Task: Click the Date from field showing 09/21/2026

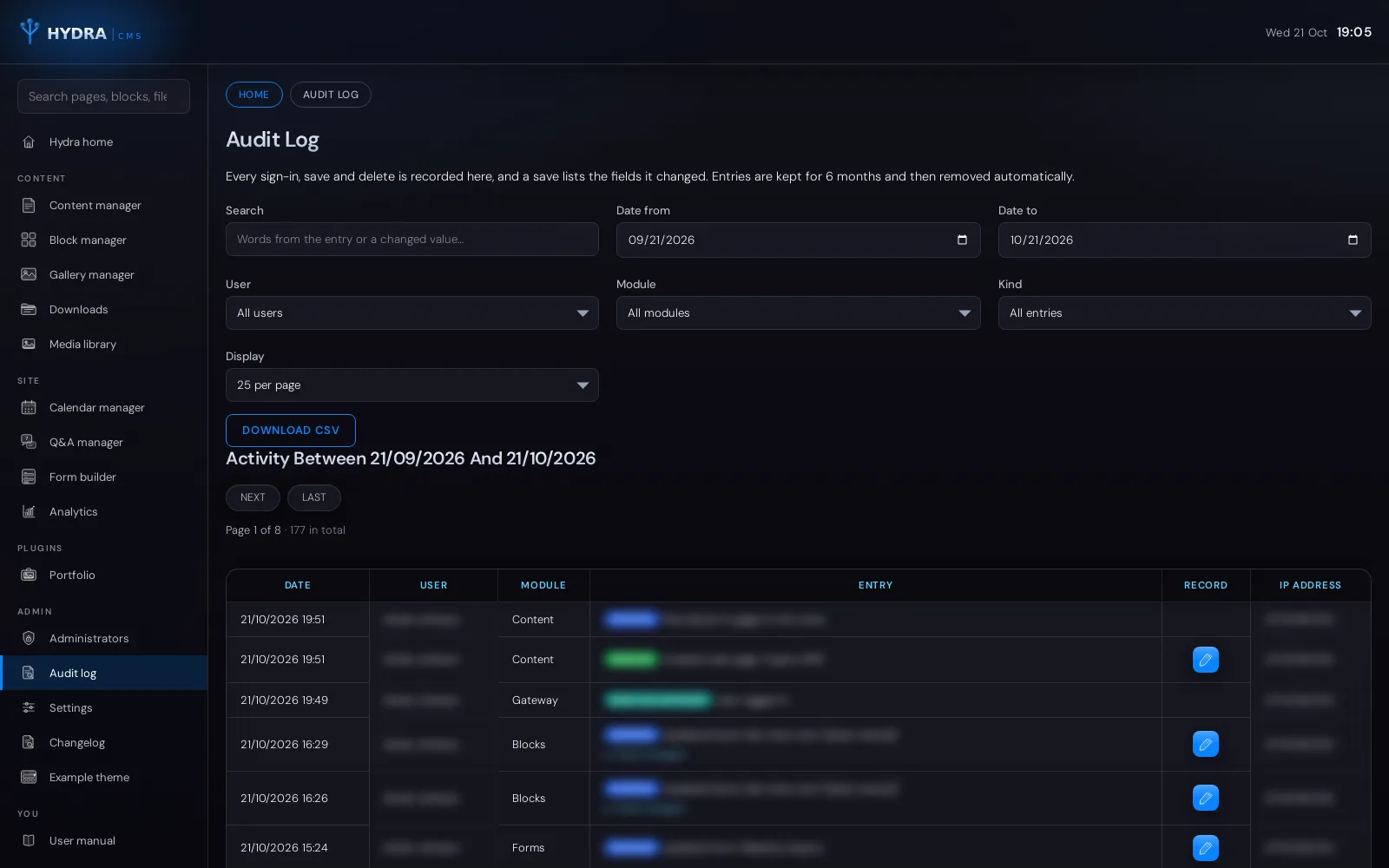Action: (799, 240)
